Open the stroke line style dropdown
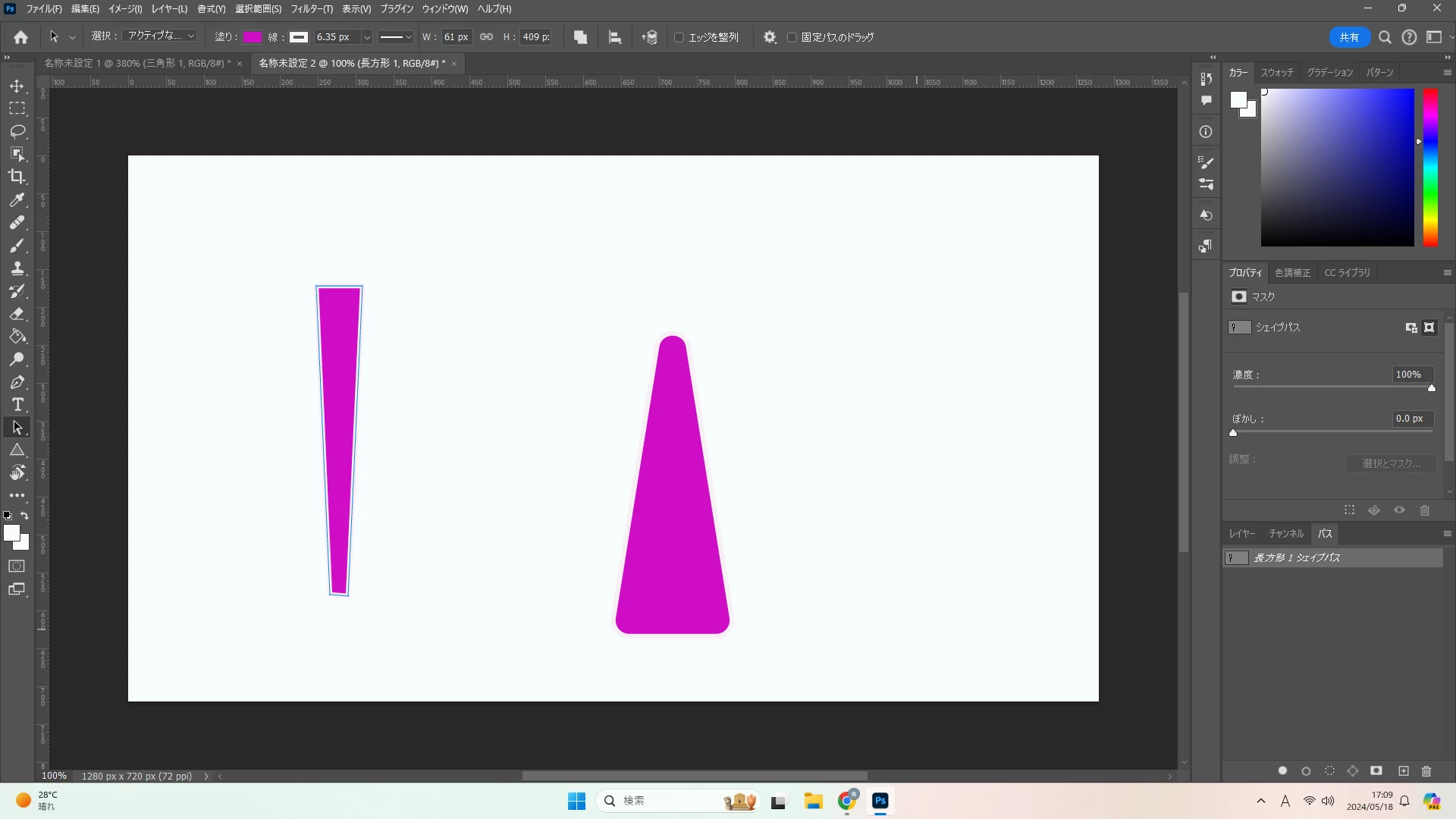This screenshot has height=819, width=1456. pyautogui.click(x=396, y=37)
